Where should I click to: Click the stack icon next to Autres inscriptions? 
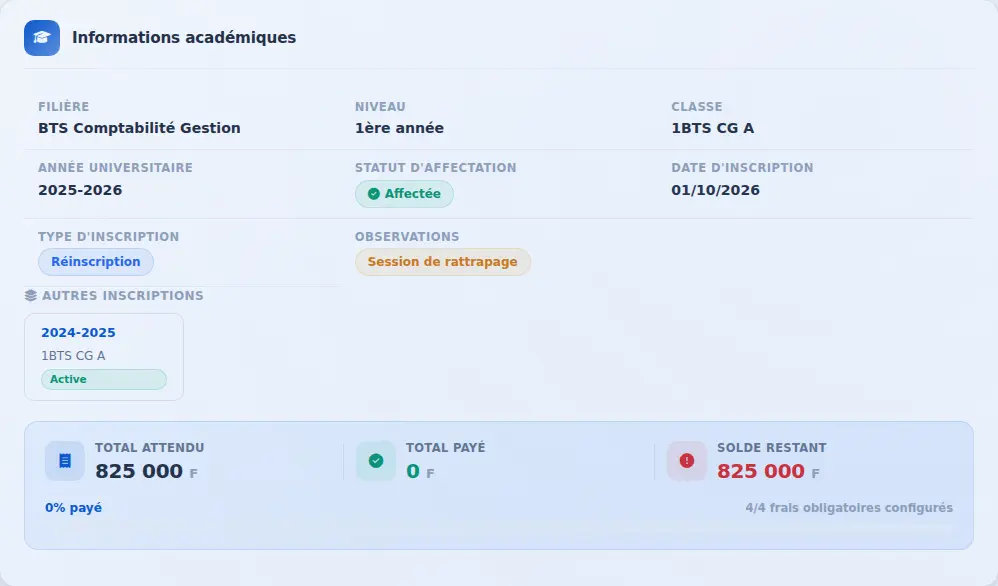coord(31,296)
